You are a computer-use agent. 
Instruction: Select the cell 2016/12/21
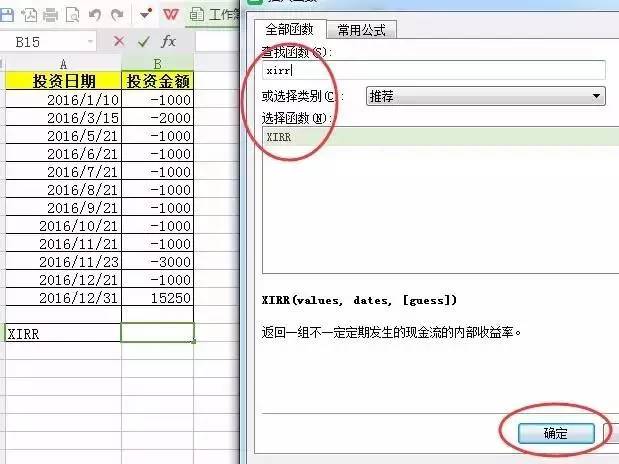coord(63,280)
